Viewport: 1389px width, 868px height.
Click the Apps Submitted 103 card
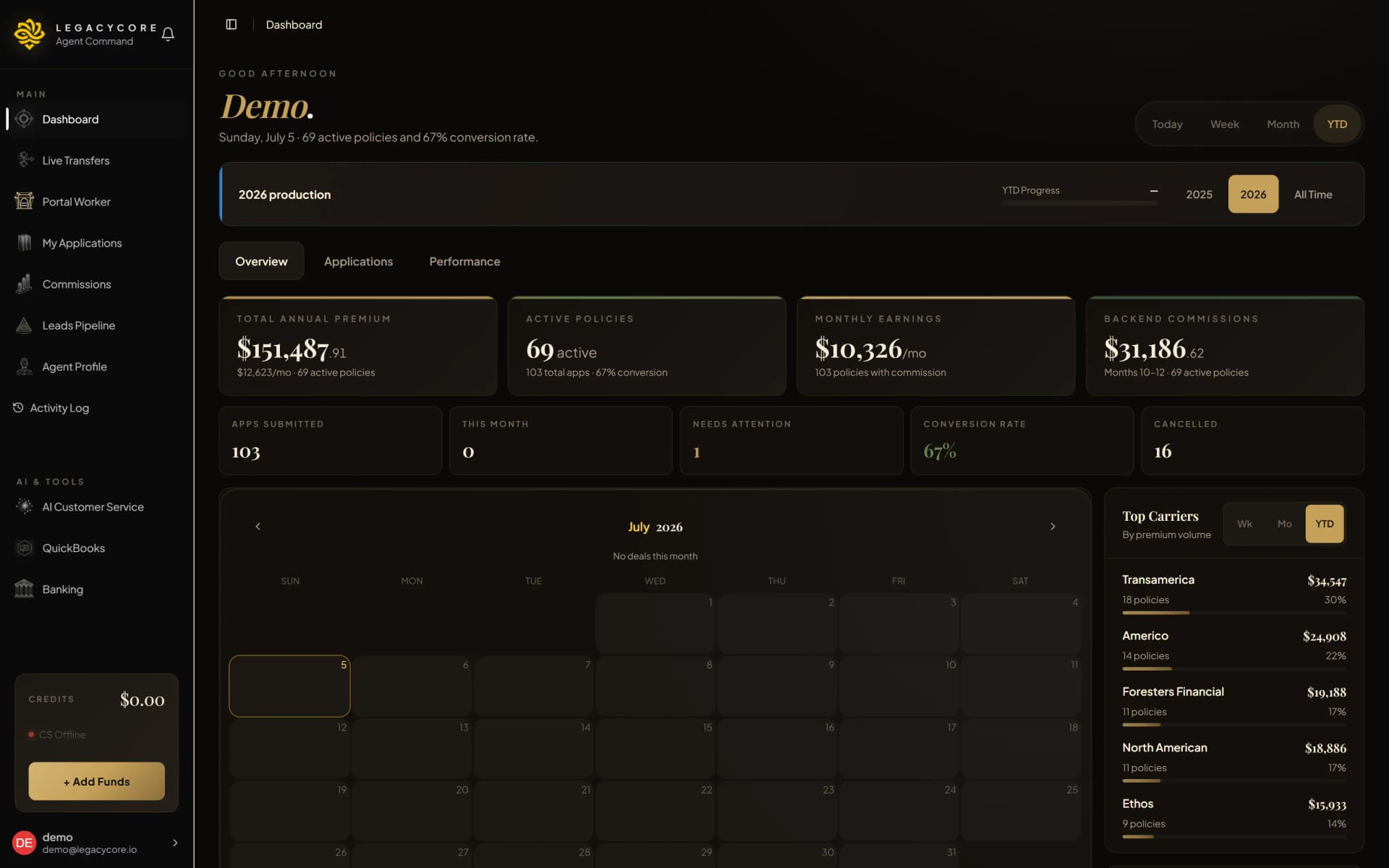coord(330,441)
